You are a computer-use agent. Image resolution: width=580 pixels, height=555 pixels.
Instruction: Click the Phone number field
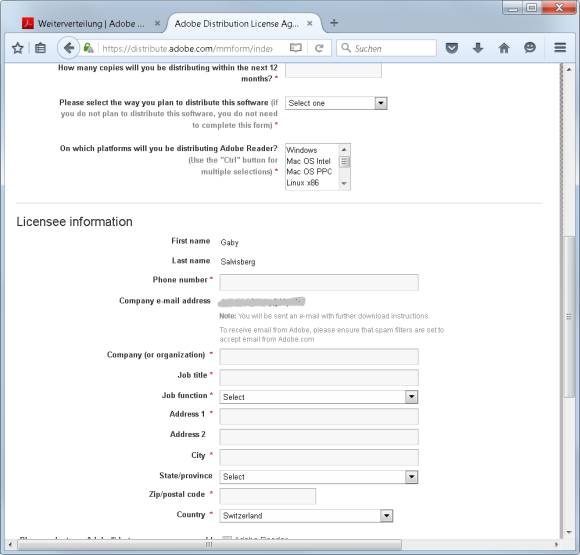point(319,282)
